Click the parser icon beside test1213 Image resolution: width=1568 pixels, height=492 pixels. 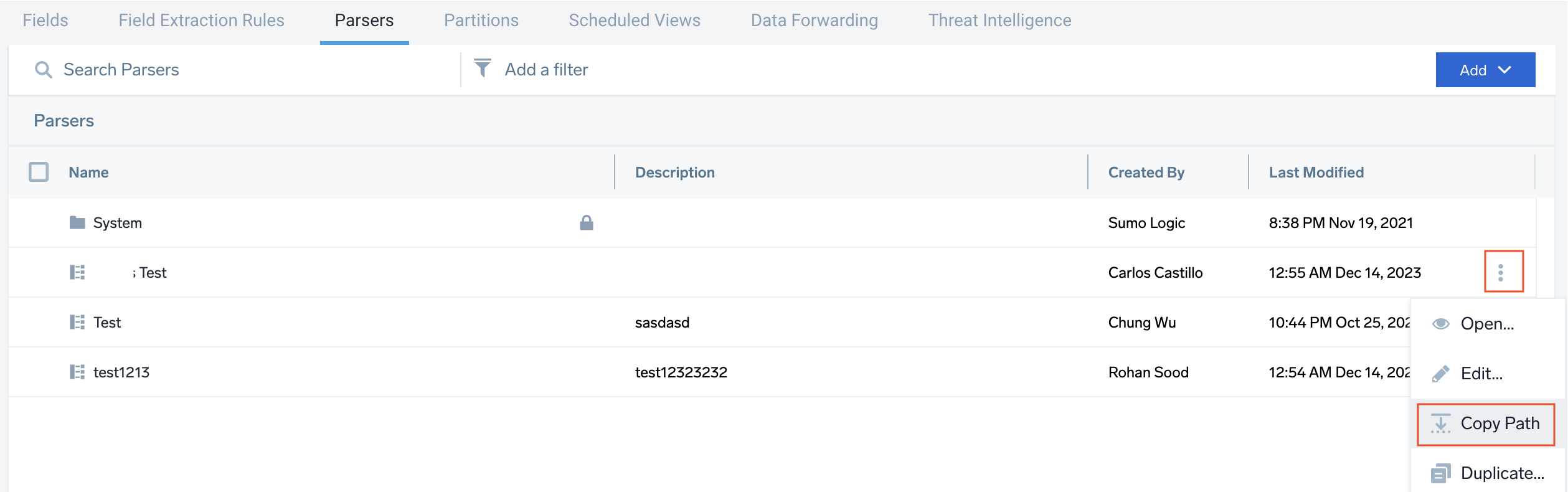(77, 372)
